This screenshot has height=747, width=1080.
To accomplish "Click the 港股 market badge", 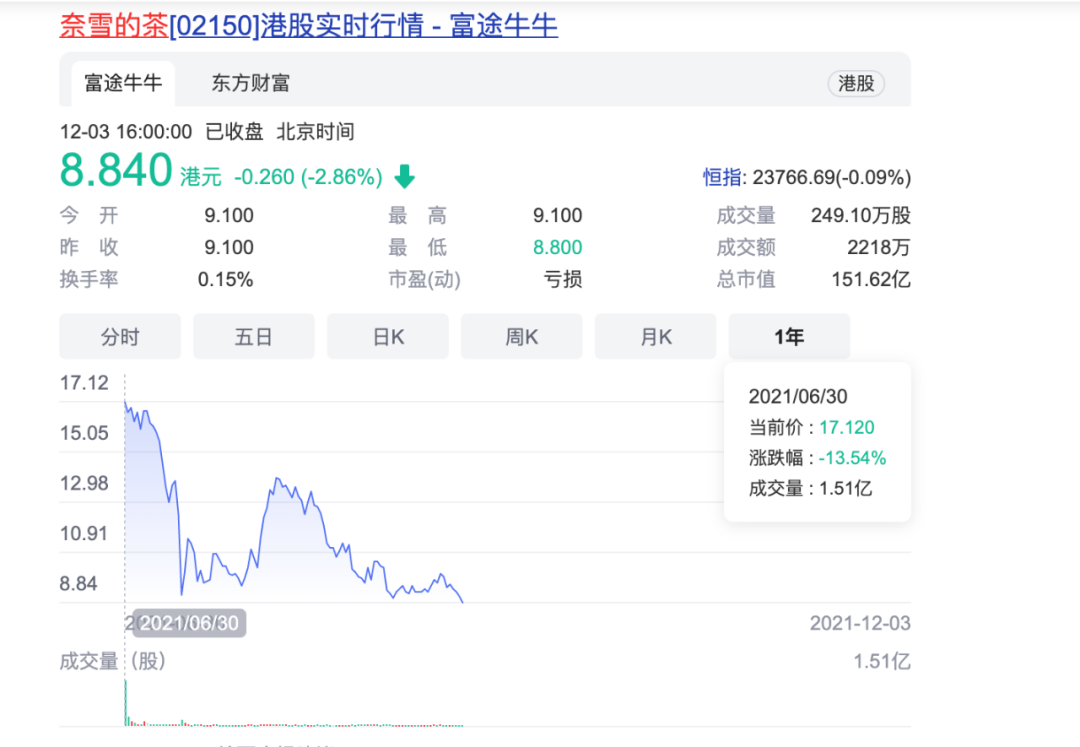I will click(855, 84).
